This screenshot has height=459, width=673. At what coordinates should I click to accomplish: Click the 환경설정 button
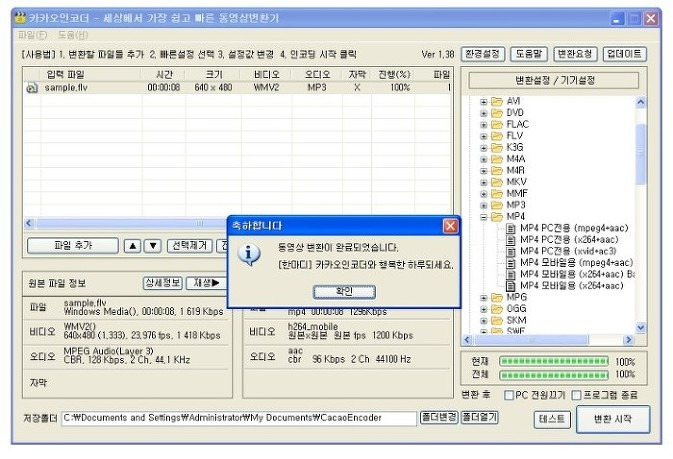click(x=483, y=54)
